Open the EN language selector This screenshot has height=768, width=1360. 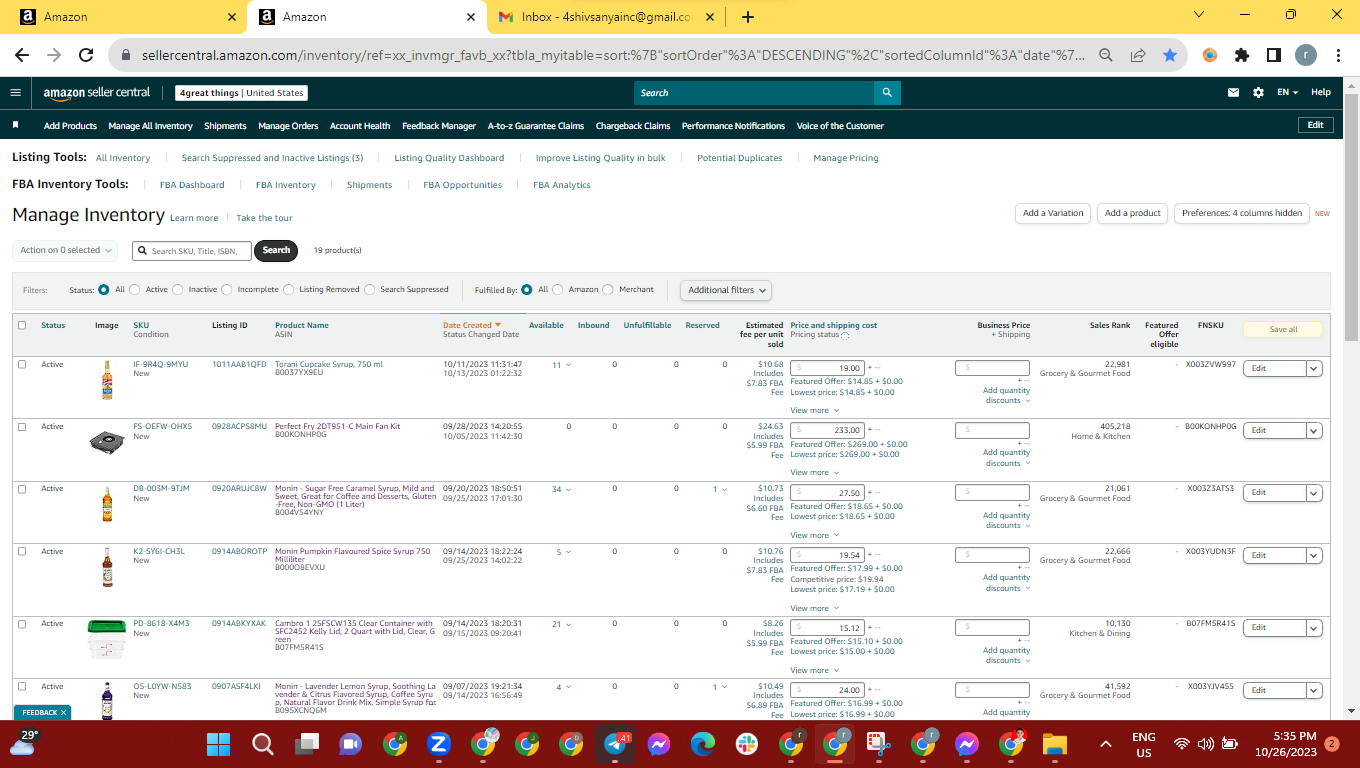coord(1287,93)
